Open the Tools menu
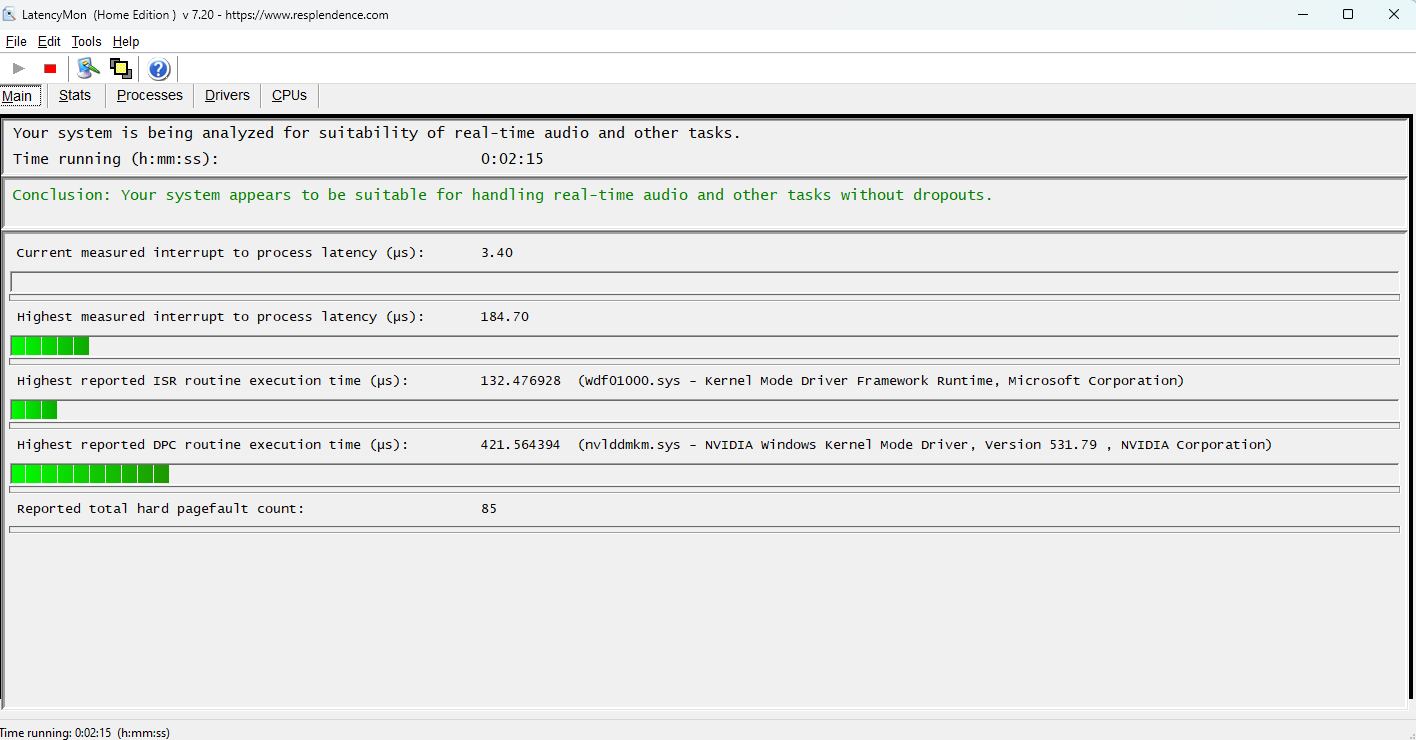The image size is (1416, 740). click(87, 41)
